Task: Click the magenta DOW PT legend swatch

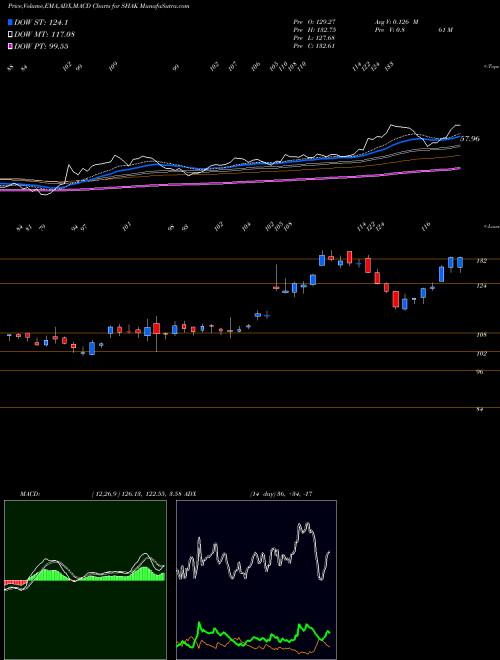Action: (x=10, y=46)
